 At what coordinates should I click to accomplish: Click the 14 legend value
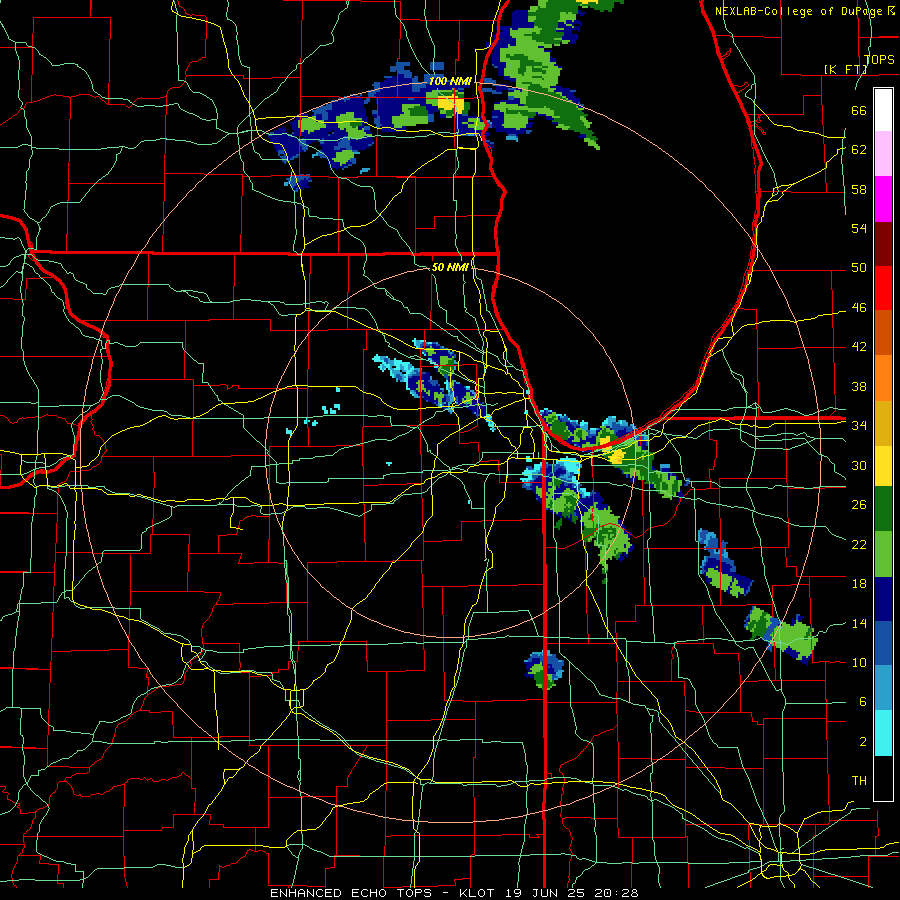(859, 623)
